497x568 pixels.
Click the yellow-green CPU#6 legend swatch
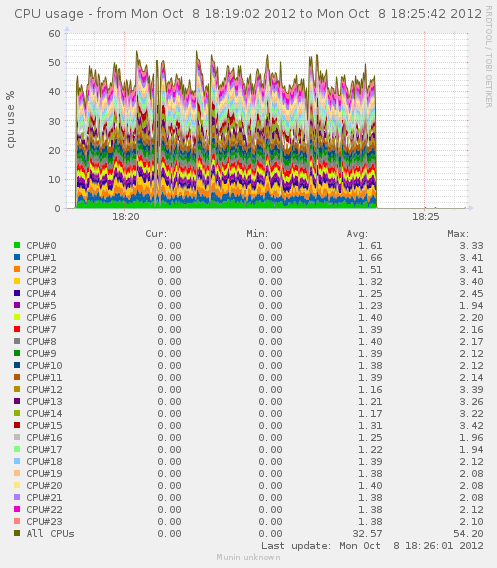click(x=17, y=317)
